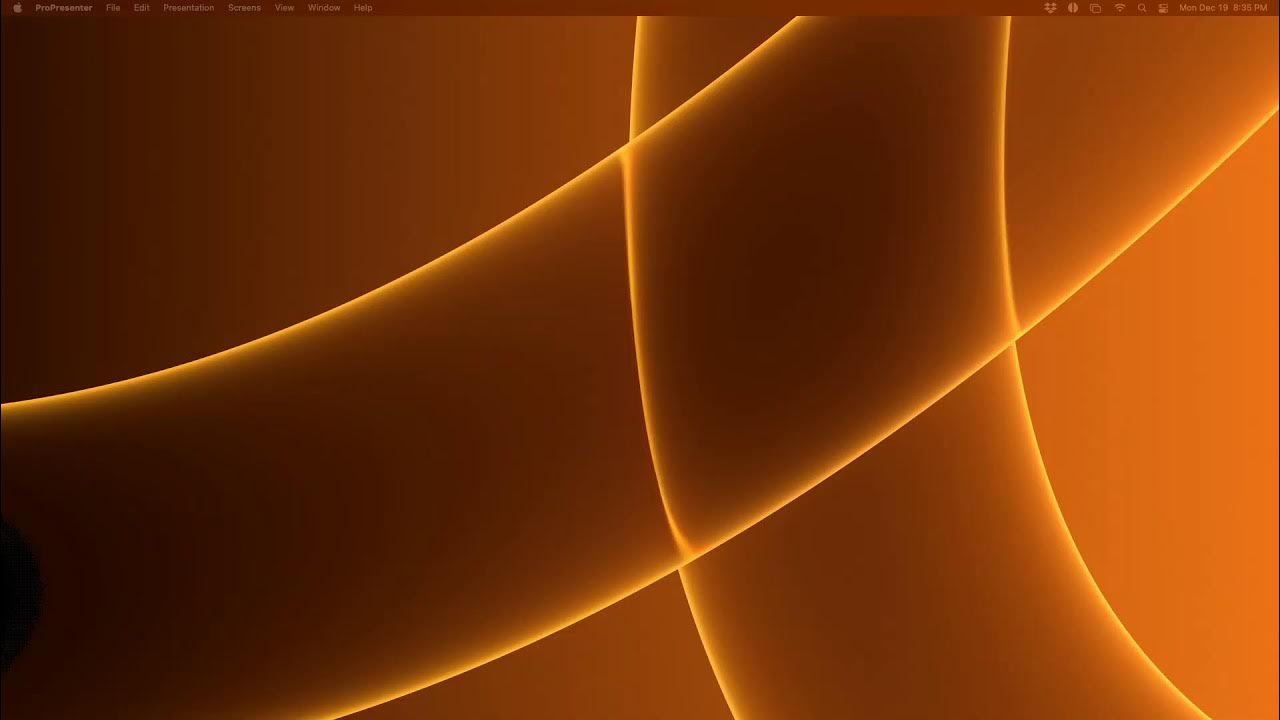Open Control Center icon
1280x720 pixels.
click(x=1163, y=8)
